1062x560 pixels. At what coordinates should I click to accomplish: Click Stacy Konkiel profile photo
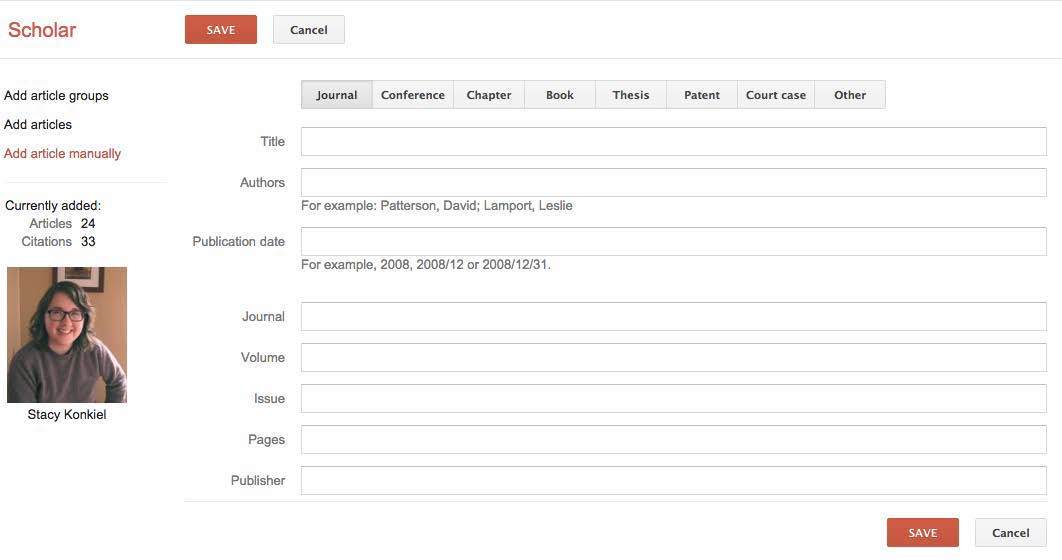67,335
